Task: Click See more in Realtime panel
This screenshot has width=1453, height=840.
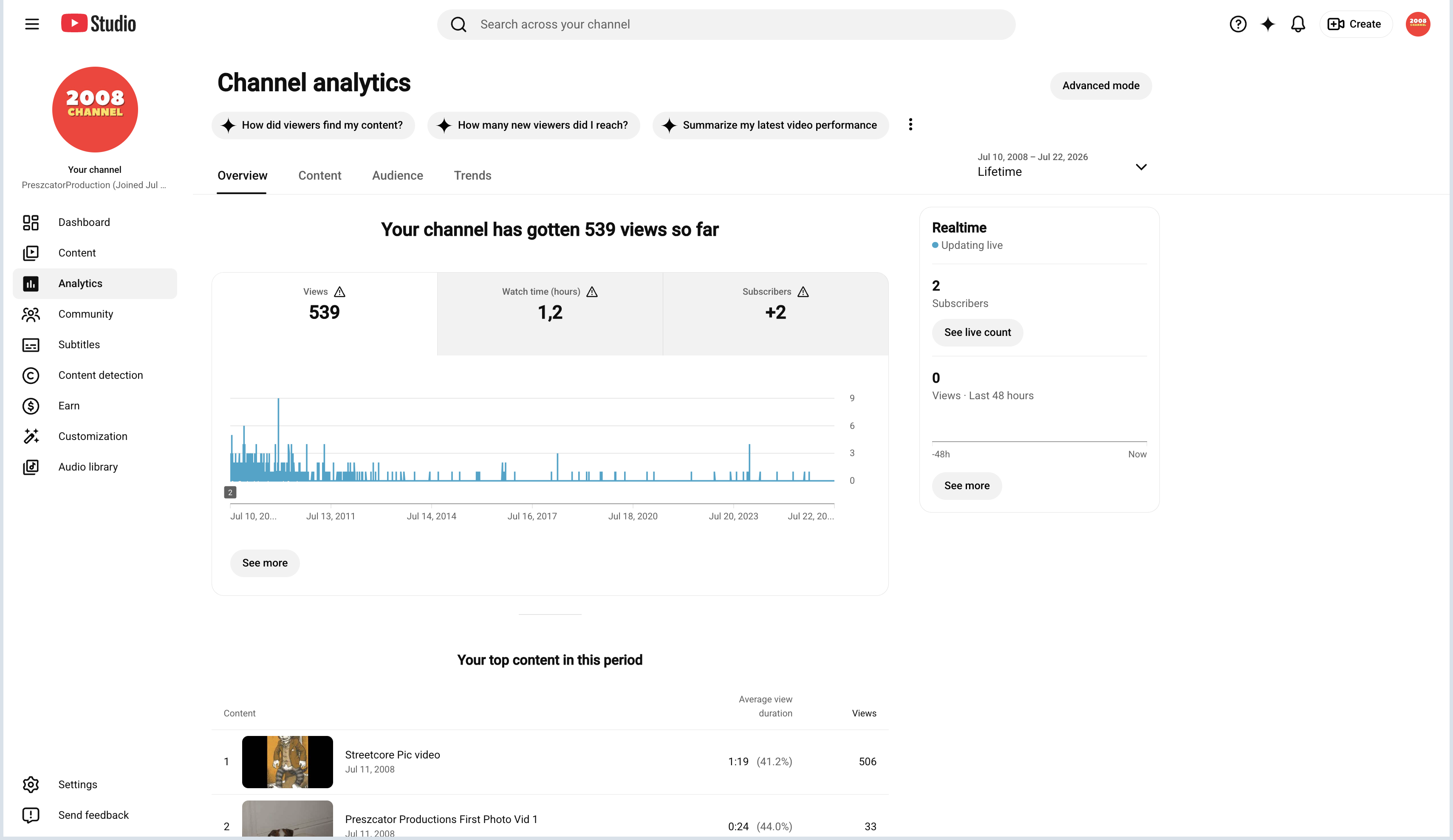Action: (967, 486)
